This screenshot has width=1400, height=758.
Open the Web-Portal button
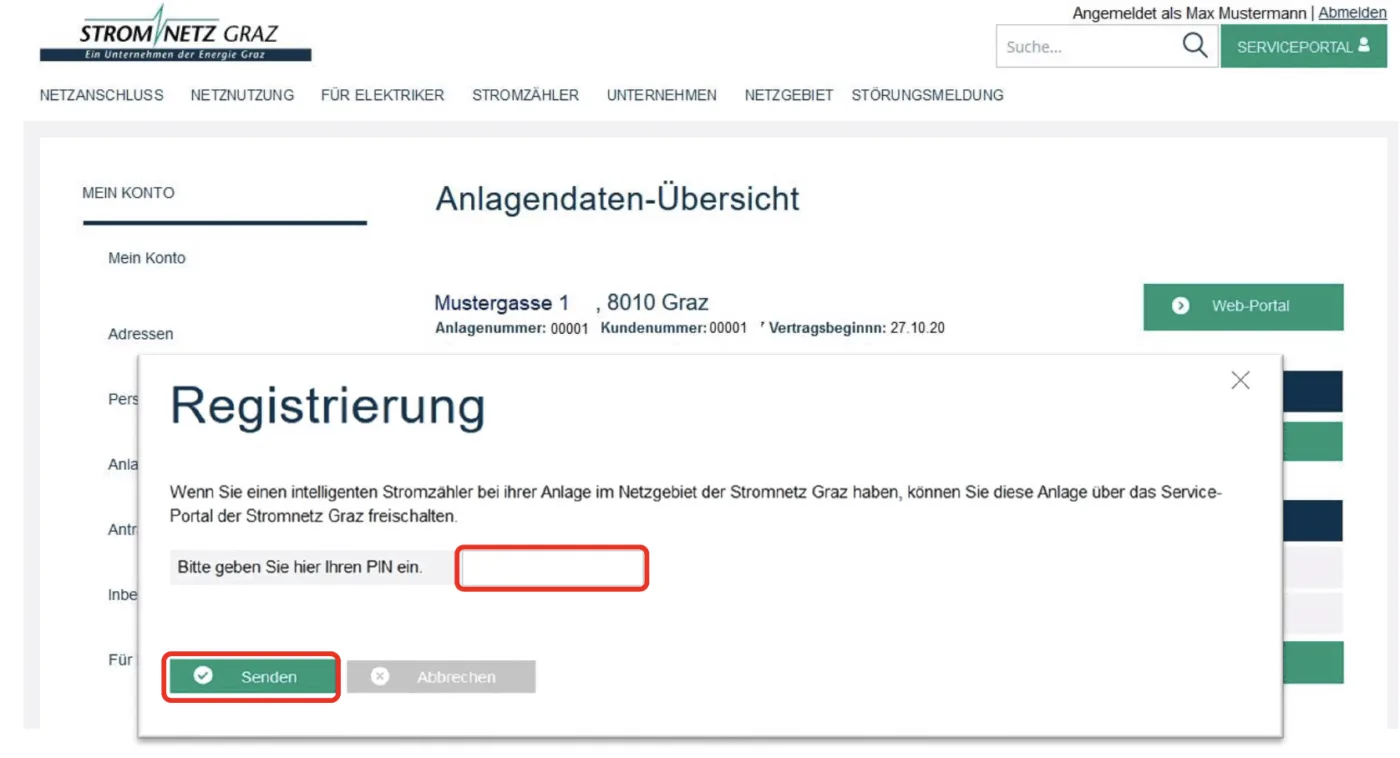pyautogui.click(x=1243, y=306)
